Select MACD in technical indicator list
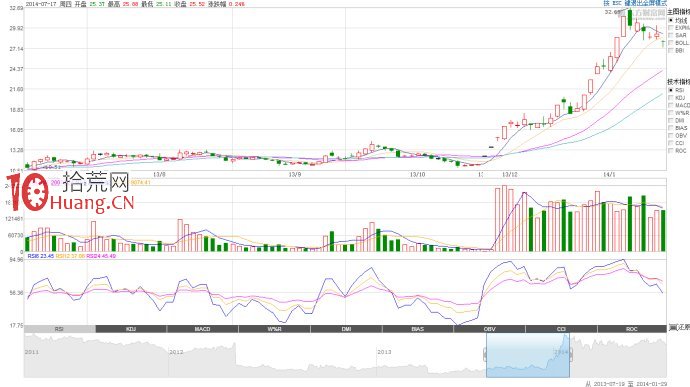Screen dimensions: 690x387 pos(671,105)
